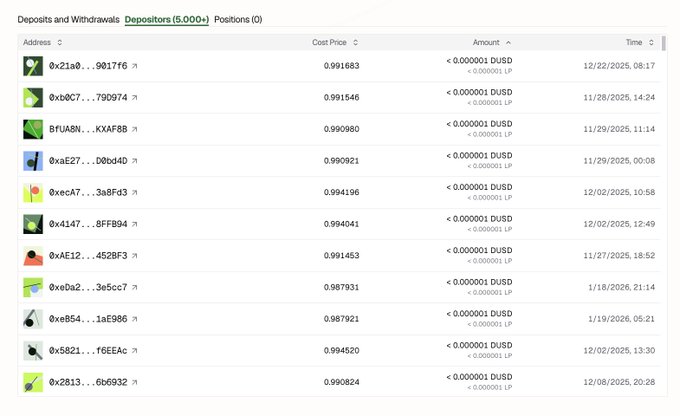The image size is (680, 416).
Task: Click the table's vertical scrollbar thumb
Action: tap(664, 44)
